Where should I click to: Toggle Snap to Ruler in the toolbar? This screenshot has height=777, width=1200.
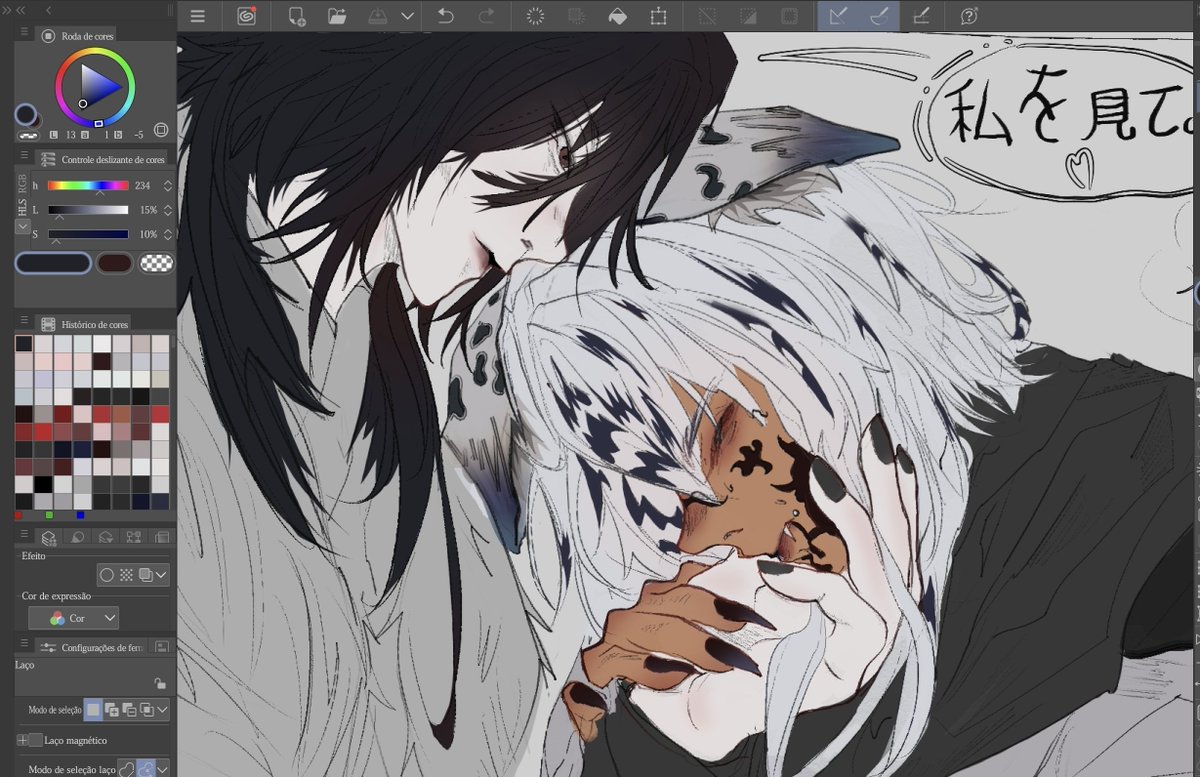click(x=838, y=16)
